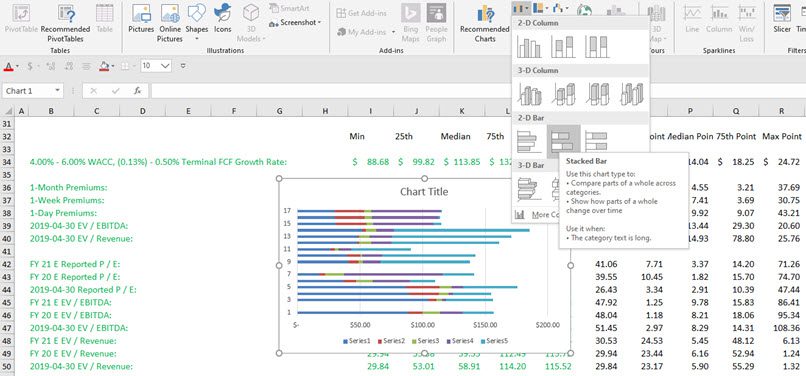Select the Stacked Bar chart type

(563, 141)
